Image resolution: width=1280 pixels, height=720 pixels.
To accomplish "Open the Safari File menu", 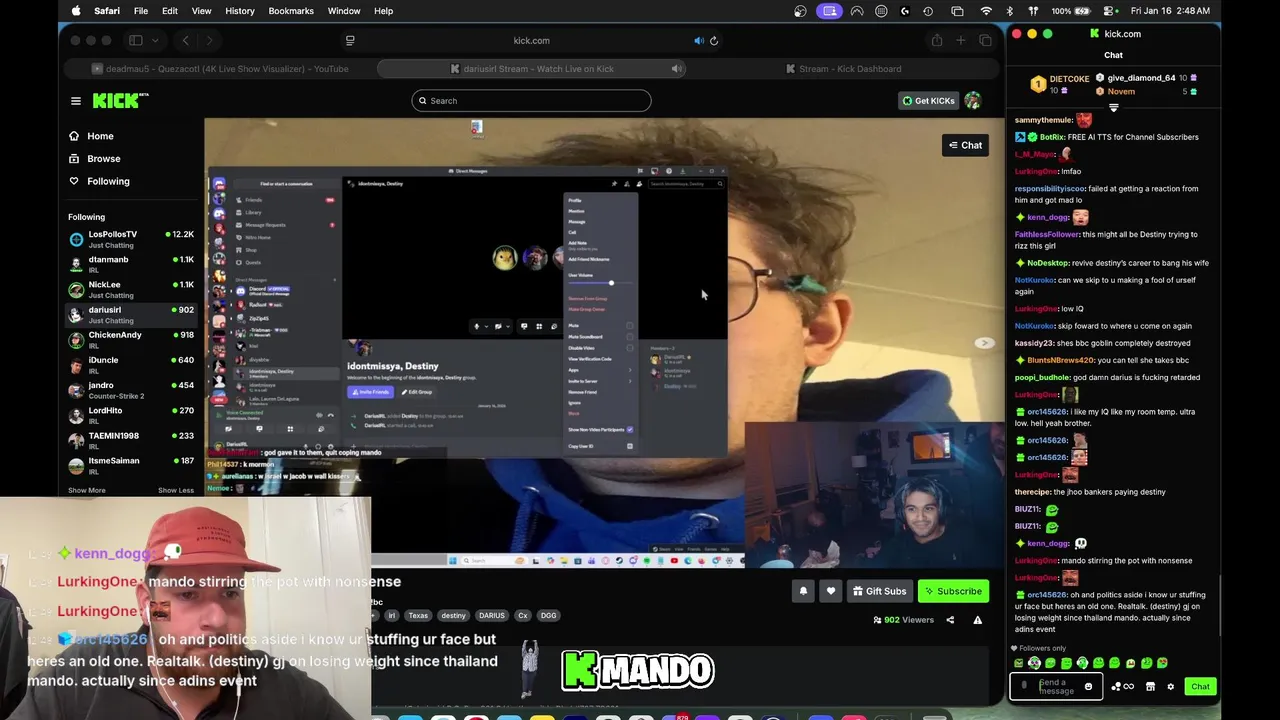I will (141, 11).
